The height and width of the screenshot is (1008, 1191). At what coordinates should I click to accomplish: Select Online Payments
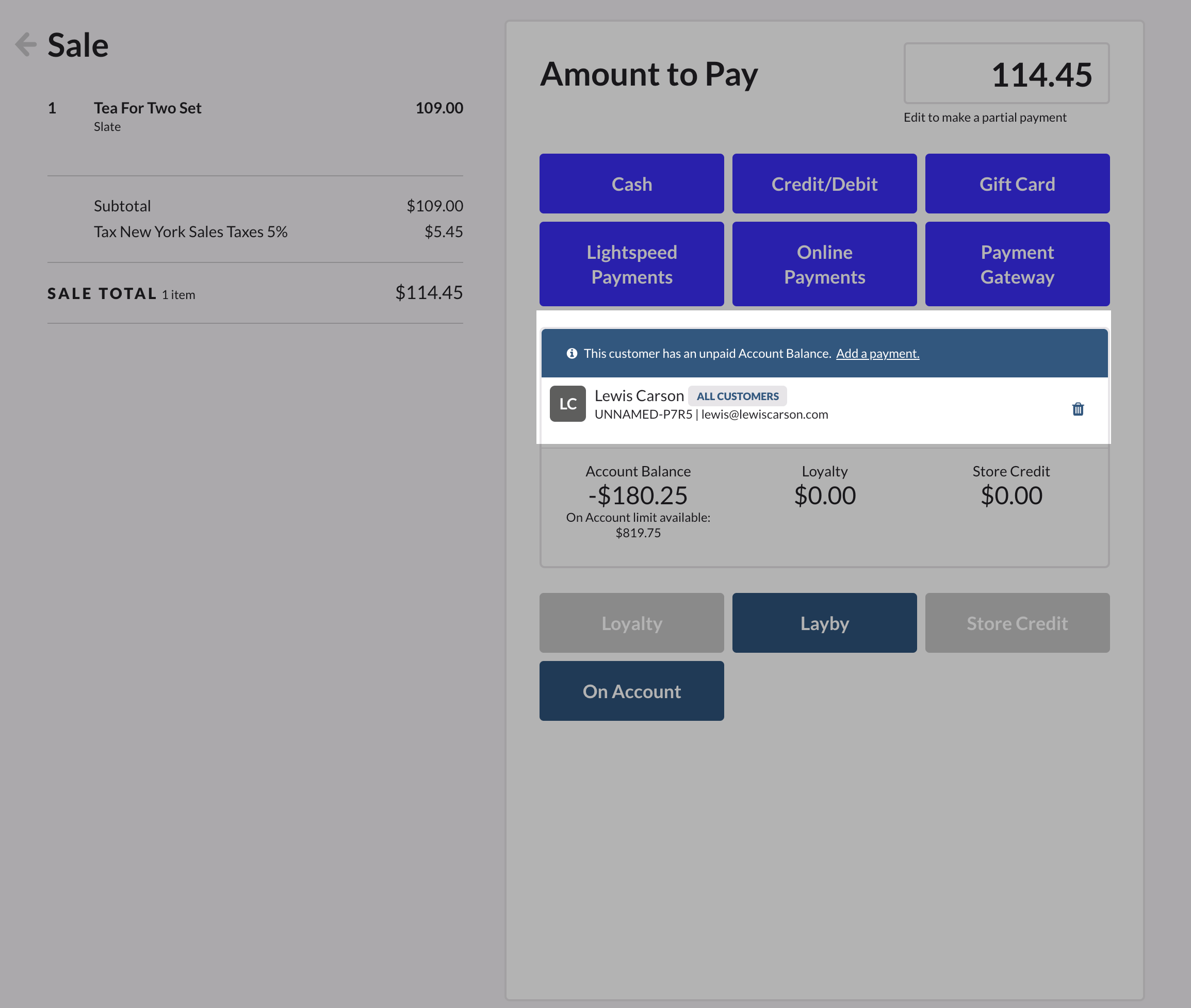tap(824, 263)
